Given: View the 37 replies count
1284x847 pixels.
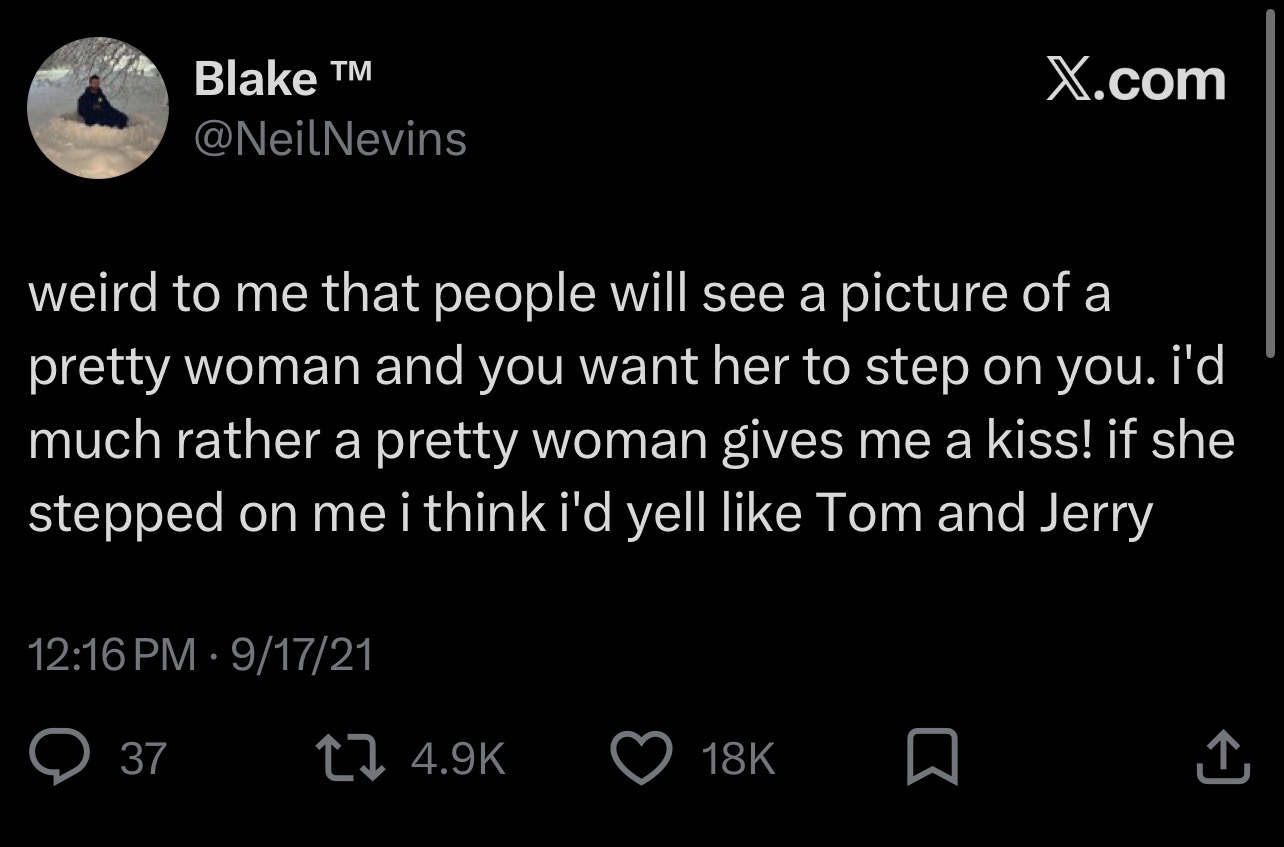Looking at the screenshot, I should [143, 758].
